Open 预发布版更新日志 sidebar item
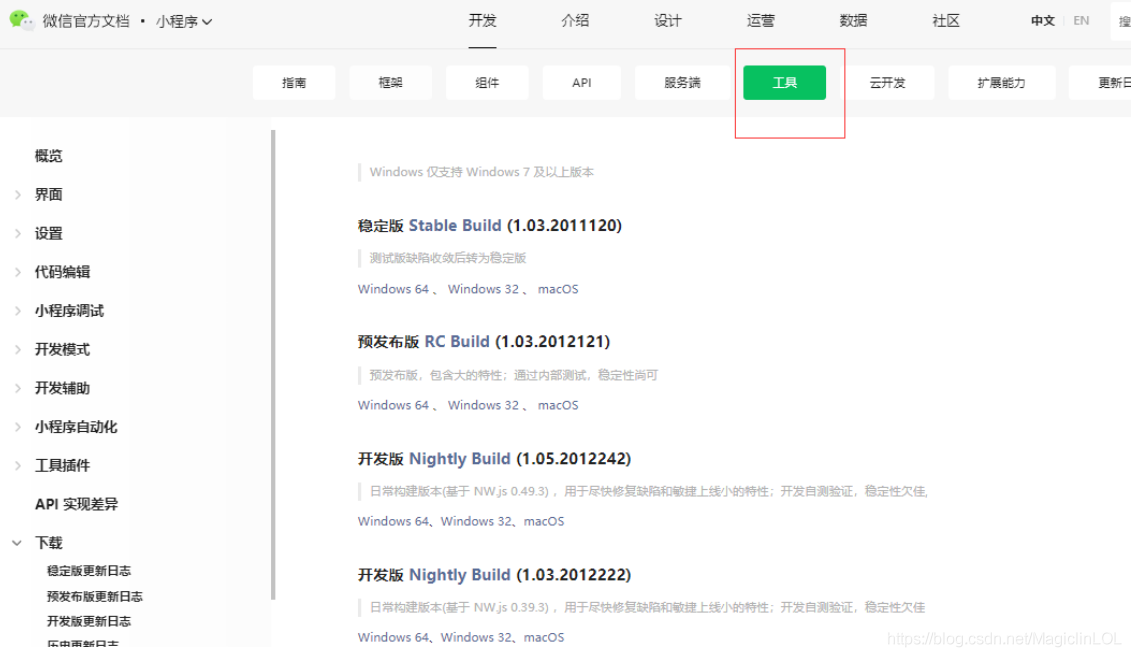The width and height of the screenshot is (1131, 657). [x=94, y=596]
